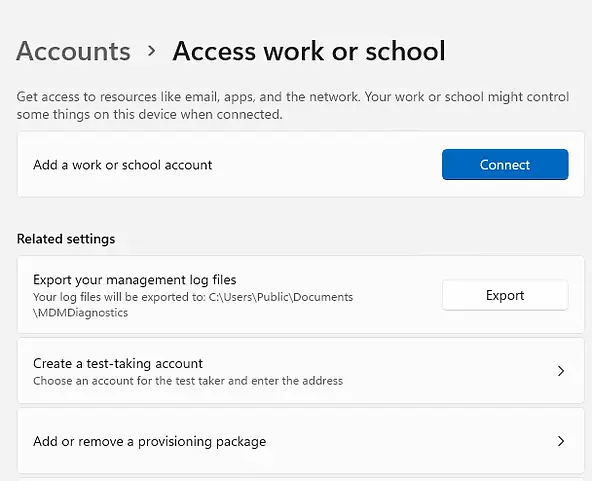Screen dimensions: 592x481
Task: Select the Access work or school heading
Action: point(309,51)
